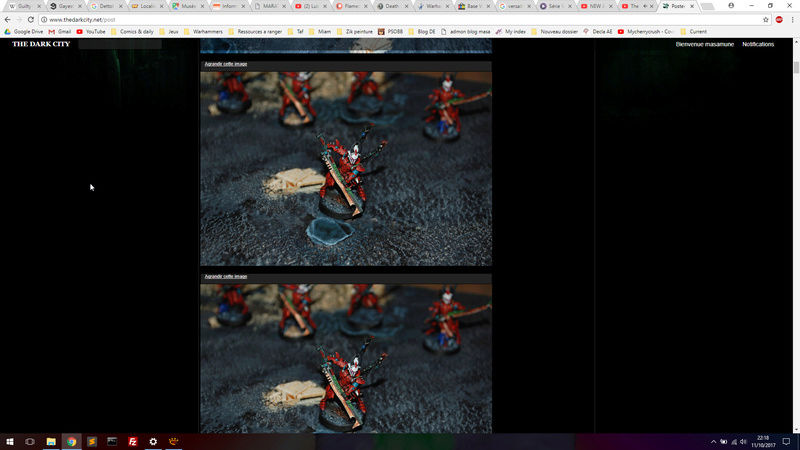View site information icon in address bar
Viewport: 800px width, 450px height.
pyautogui.click(x=44, y=19)
